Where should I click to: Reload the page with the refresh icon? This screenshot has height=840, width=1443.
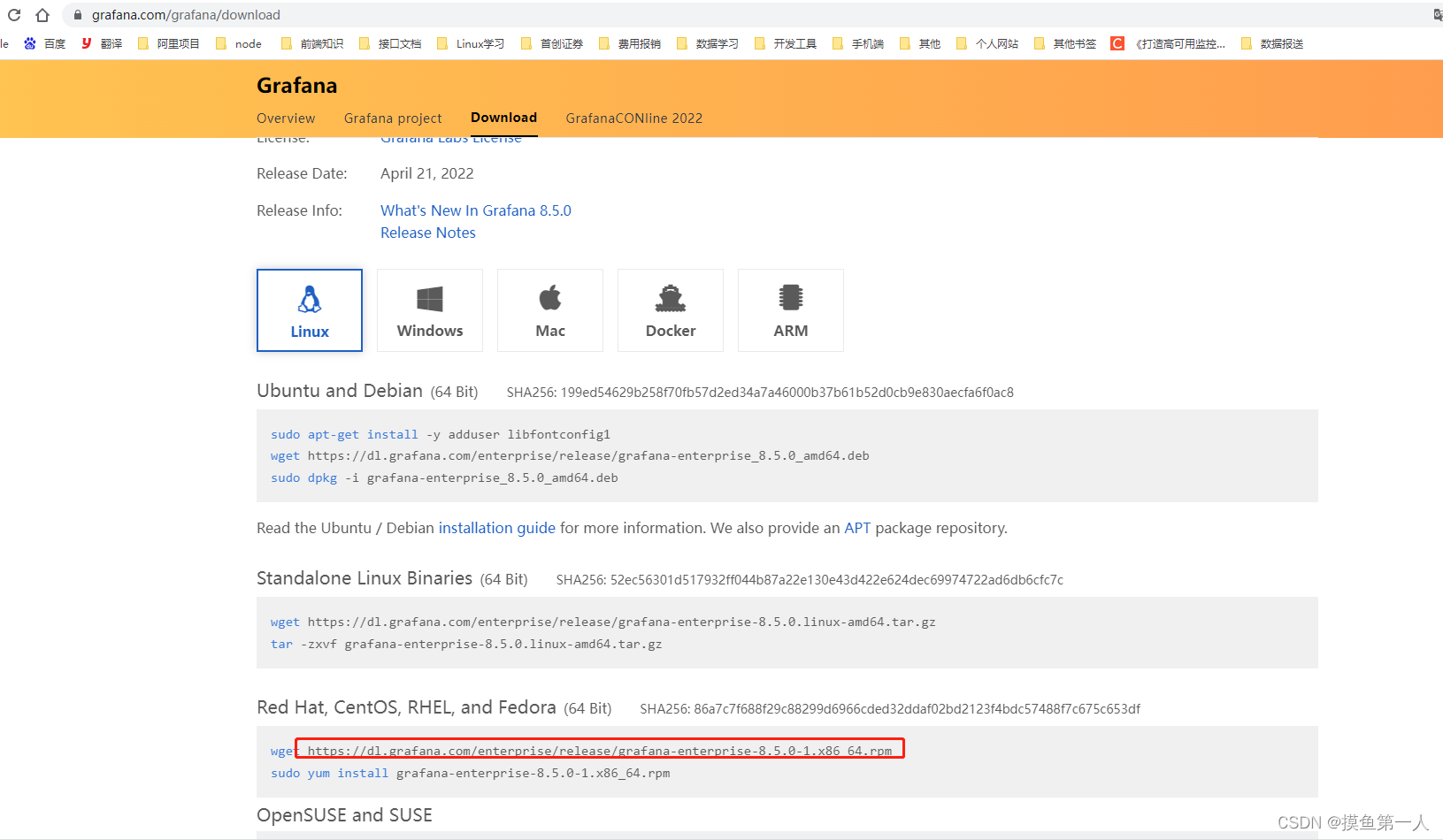(14, 15)
